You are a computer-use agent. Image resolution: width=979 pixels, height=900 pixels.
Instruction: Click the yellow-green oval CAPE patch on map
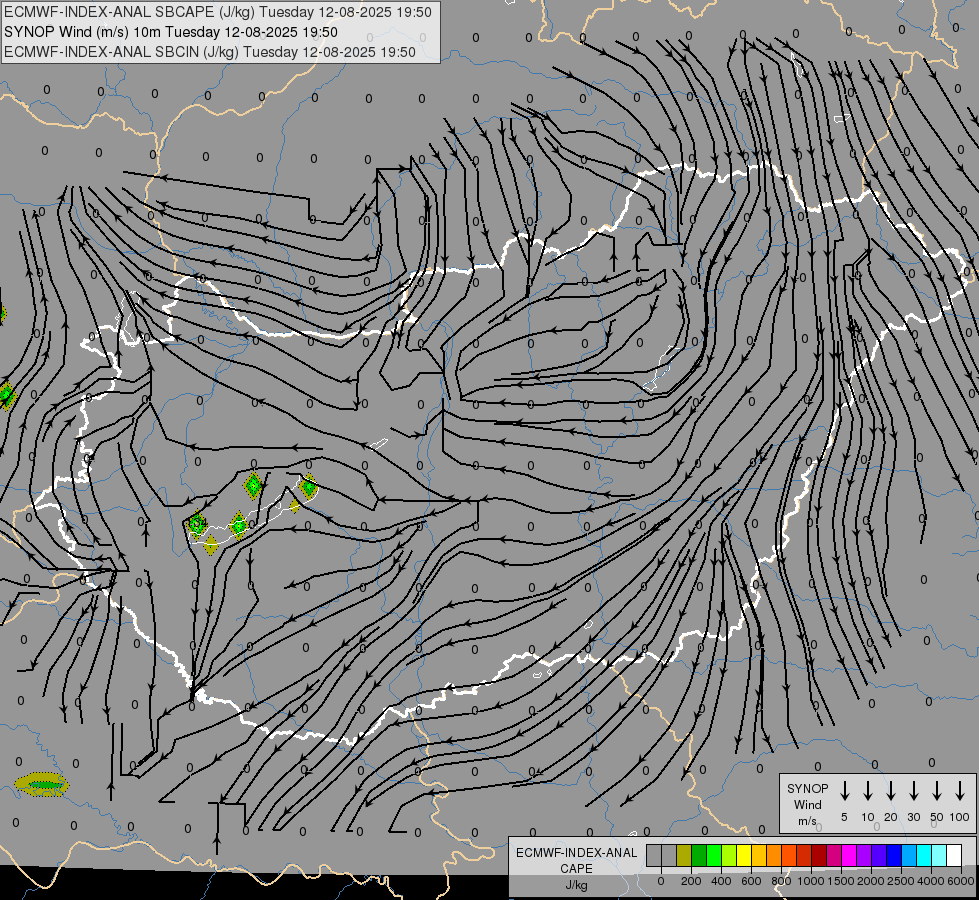42,784
